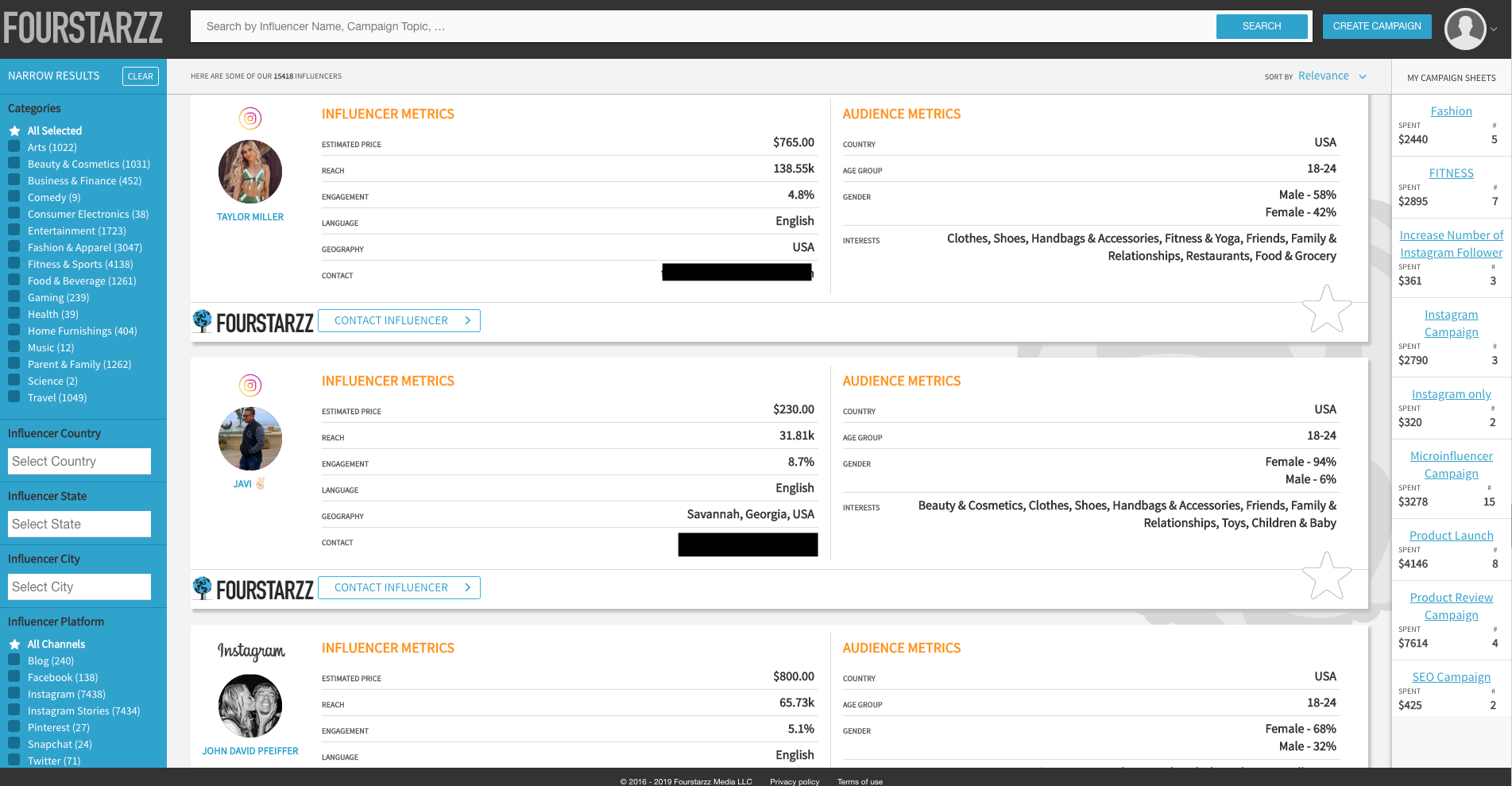Viewport: 1512px width, 786px height.
Task: Clear the narrow results filters
Action: [x=141, y=76]
